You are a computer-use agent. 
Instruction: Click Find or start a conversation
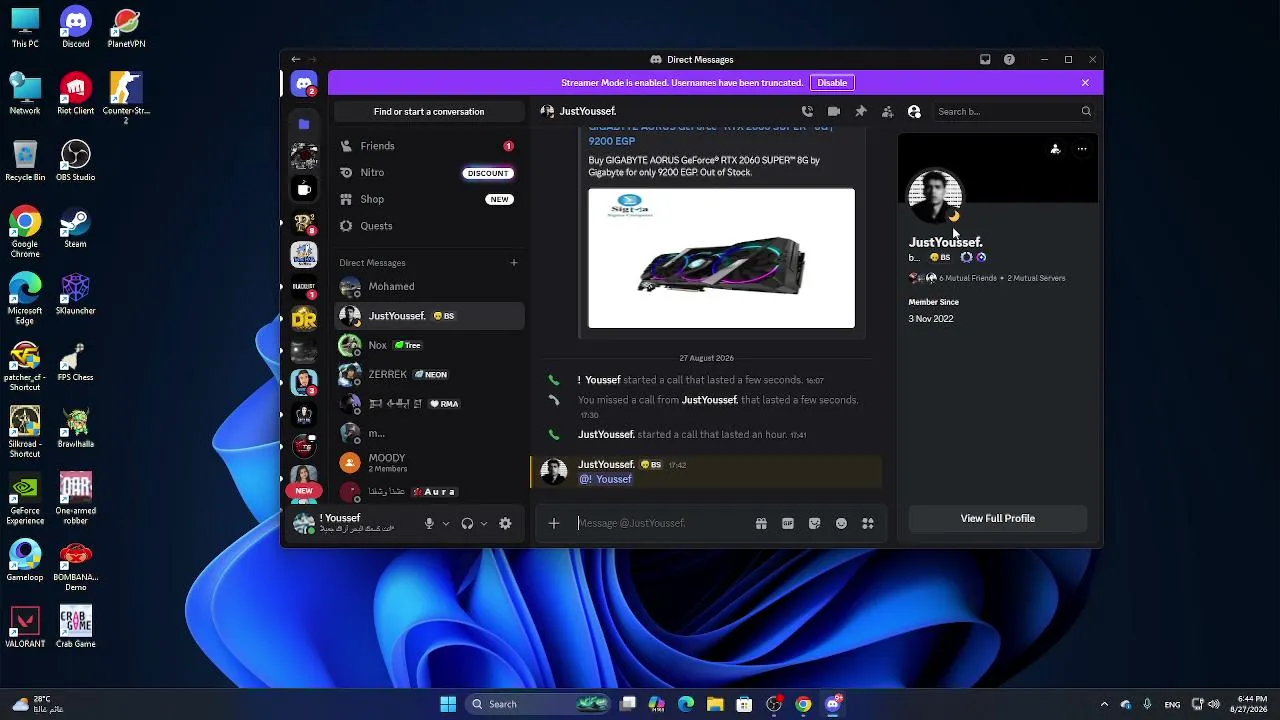click(x=429, y=112)
